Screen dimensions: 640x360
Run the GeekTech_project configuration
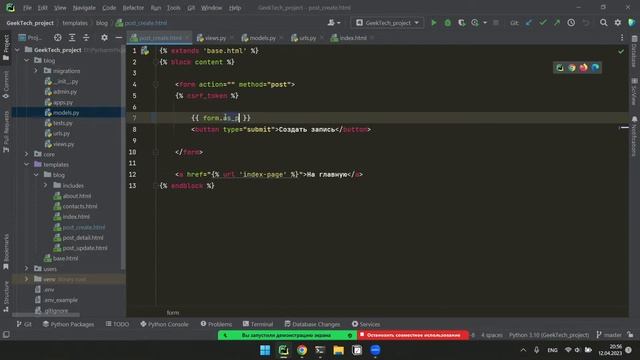[434, 23]
